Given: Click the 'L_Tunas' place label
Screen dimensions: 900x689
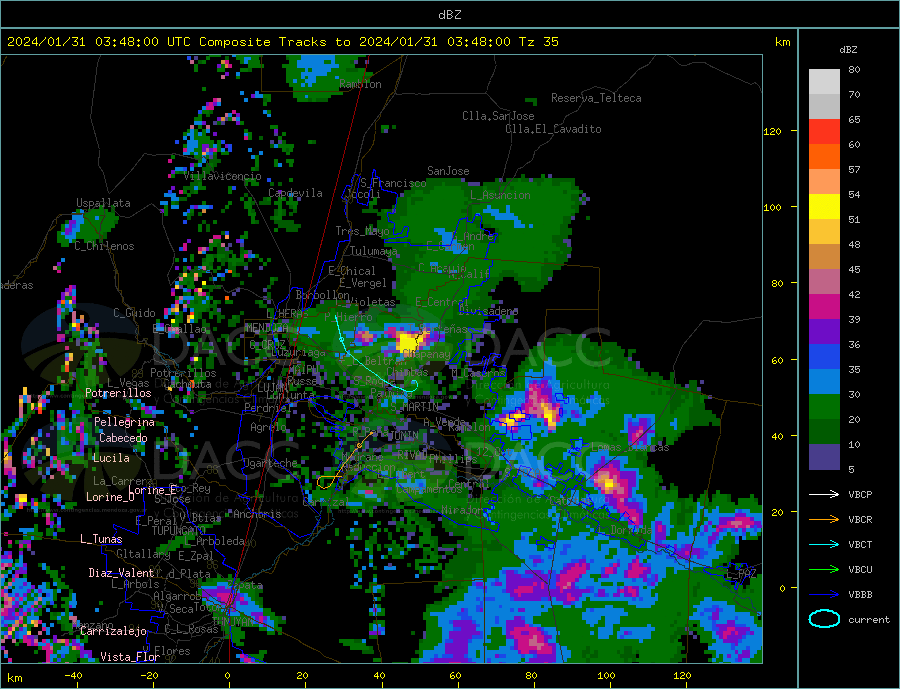Looking at the screenshot, I should [x=101, y=539].
